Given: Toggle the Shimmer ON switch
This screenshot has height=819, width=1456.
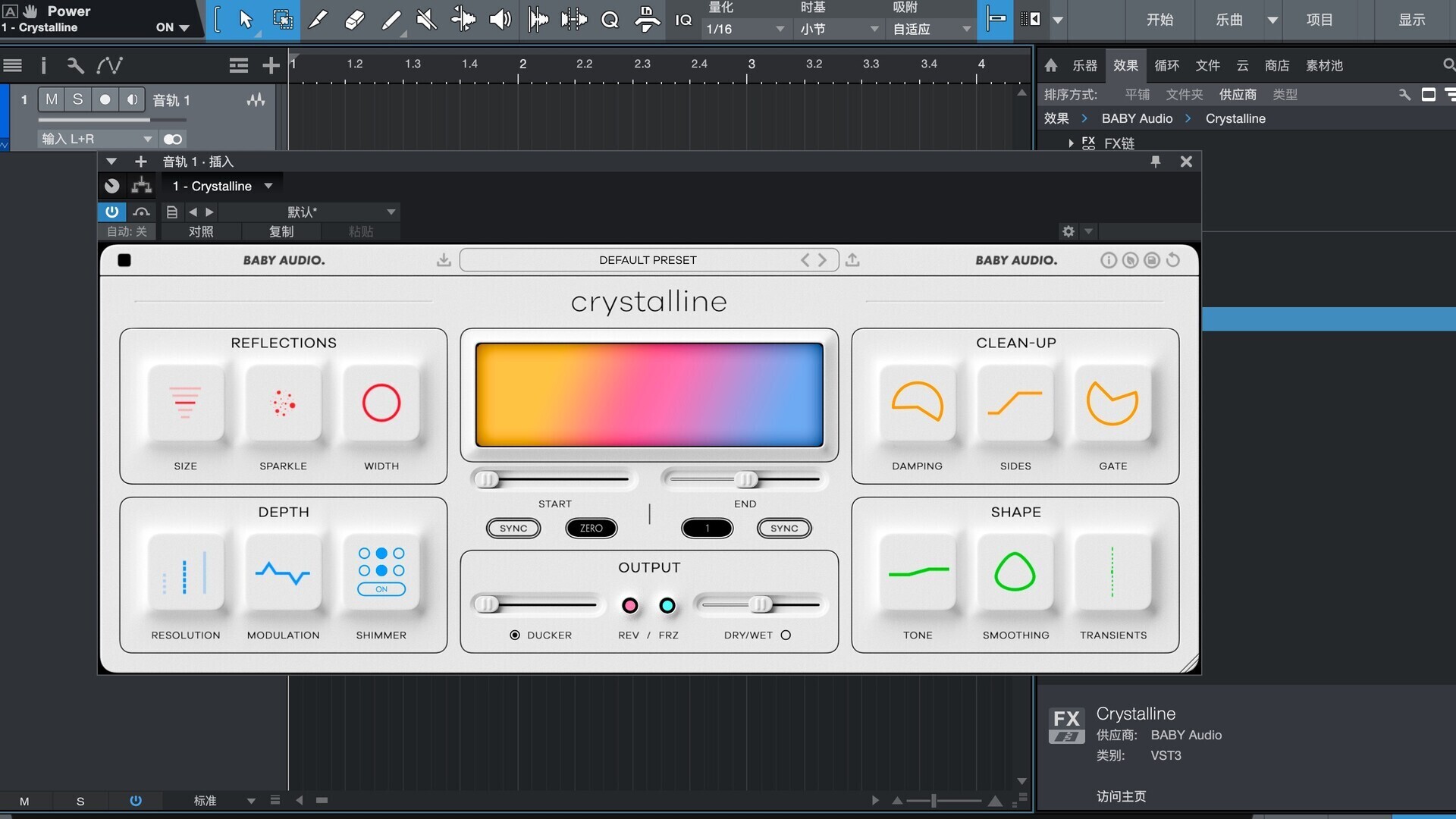Looking at the screenshot, I should point(381,589).
